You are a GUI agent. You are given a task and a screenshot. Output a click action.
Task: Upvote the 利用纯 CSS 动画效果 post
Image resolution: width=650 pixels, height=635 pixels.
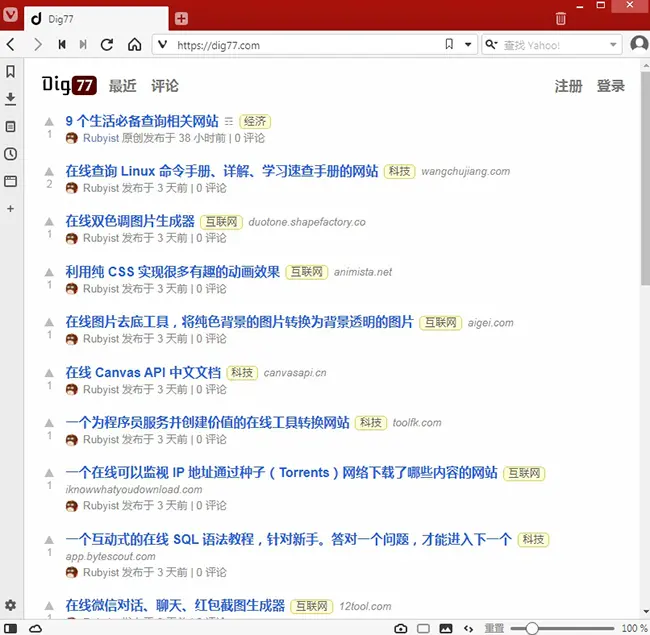tap(49, 272)
